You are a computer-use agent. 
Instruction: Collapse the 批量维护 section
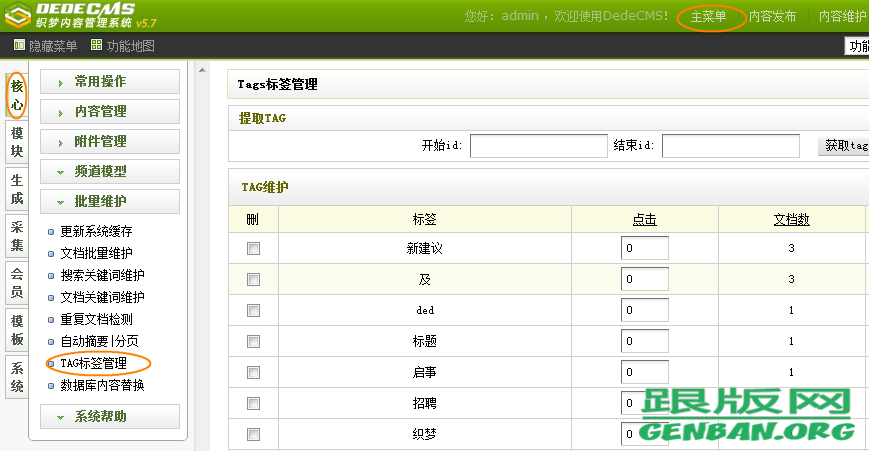(x=110, y=201)
